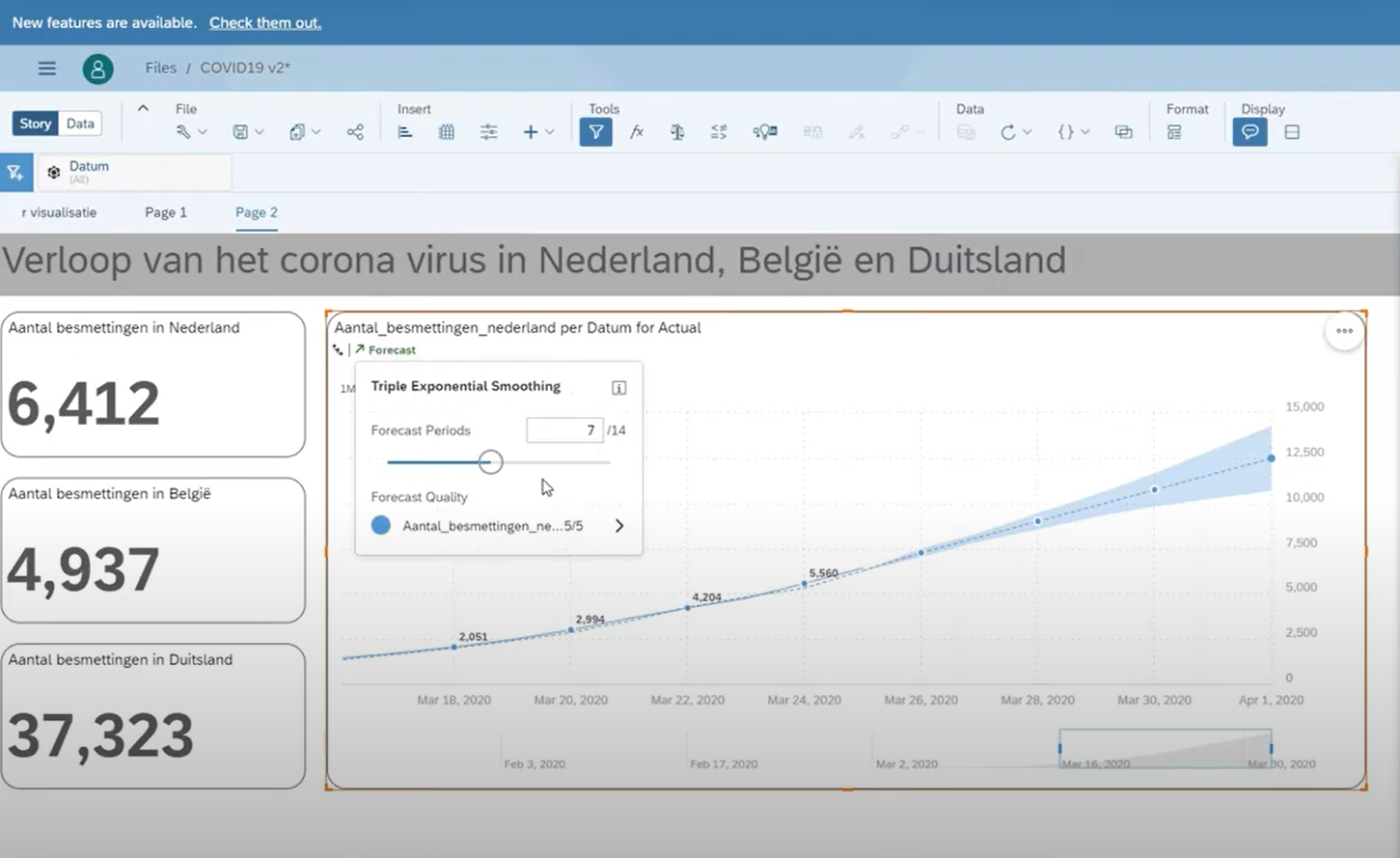Open the formula (fx) tool
Image resolution: width=1400 pixels, height=858 pixels.
637,132
